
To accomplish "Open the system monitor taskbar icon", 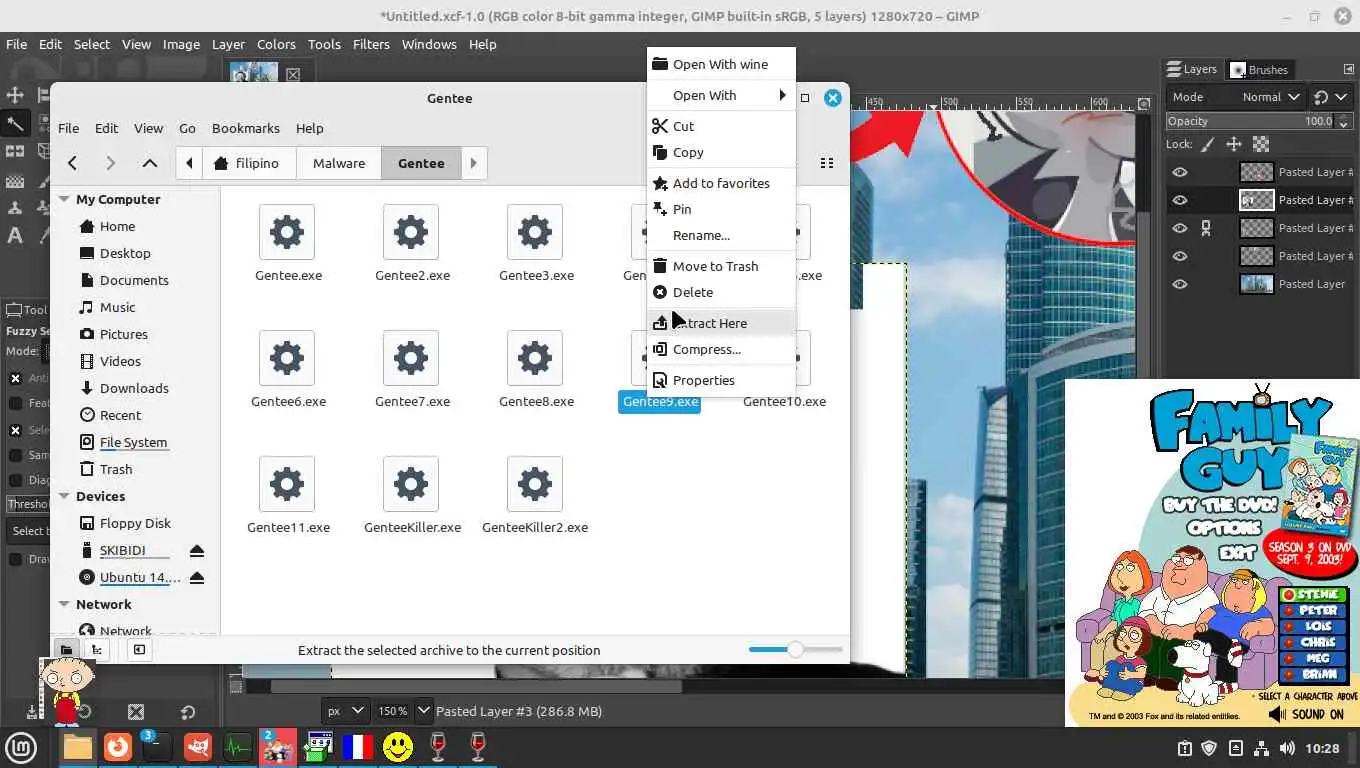I will [238, 747].
